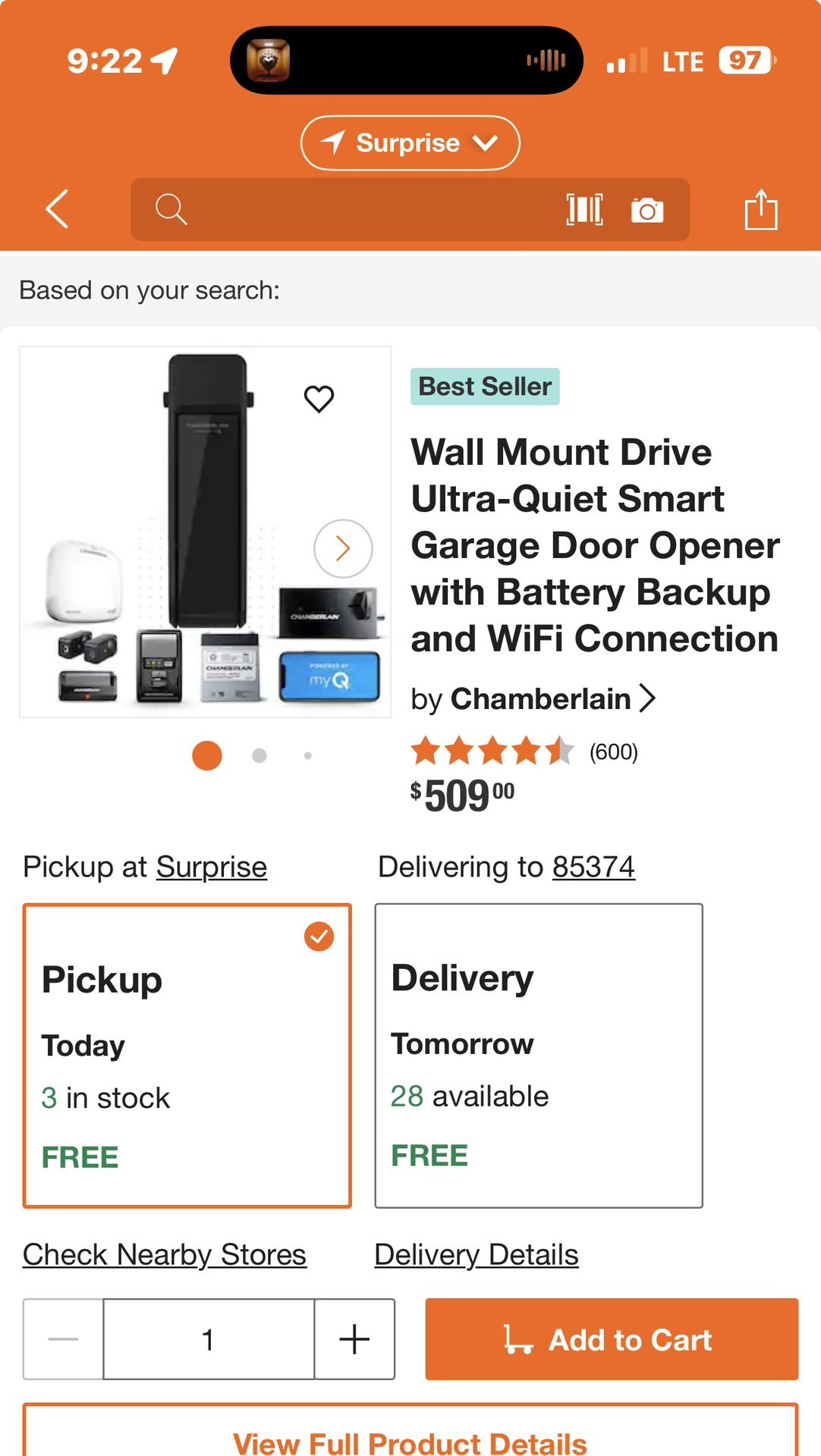Increase quantity with plus button
This screenshot has height=1456, width=821.
click(x=354, y=1339)
